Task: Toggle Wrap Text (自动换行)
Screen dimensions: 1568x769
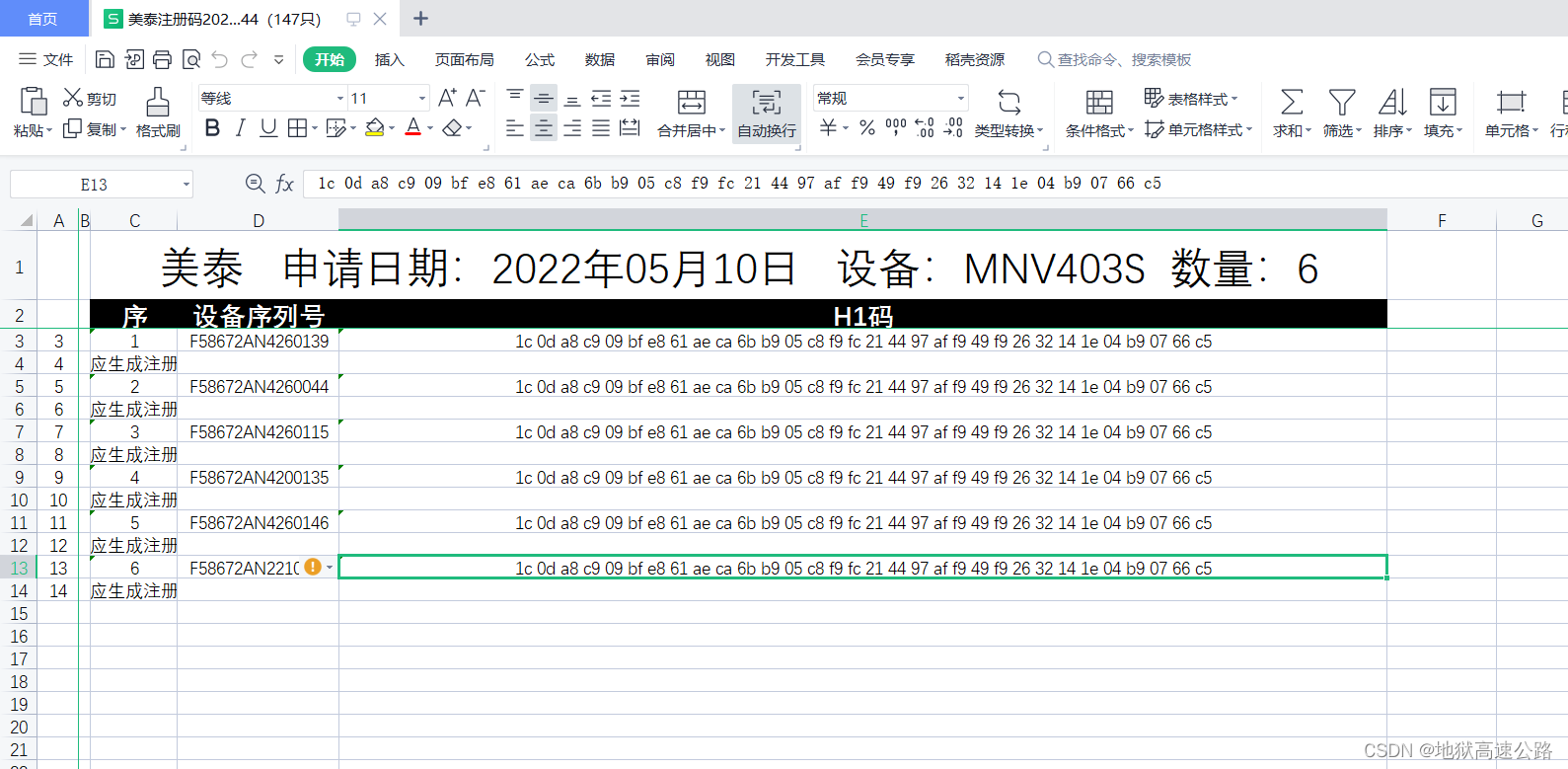Action: pyautogui.click(x=767, y=114)
